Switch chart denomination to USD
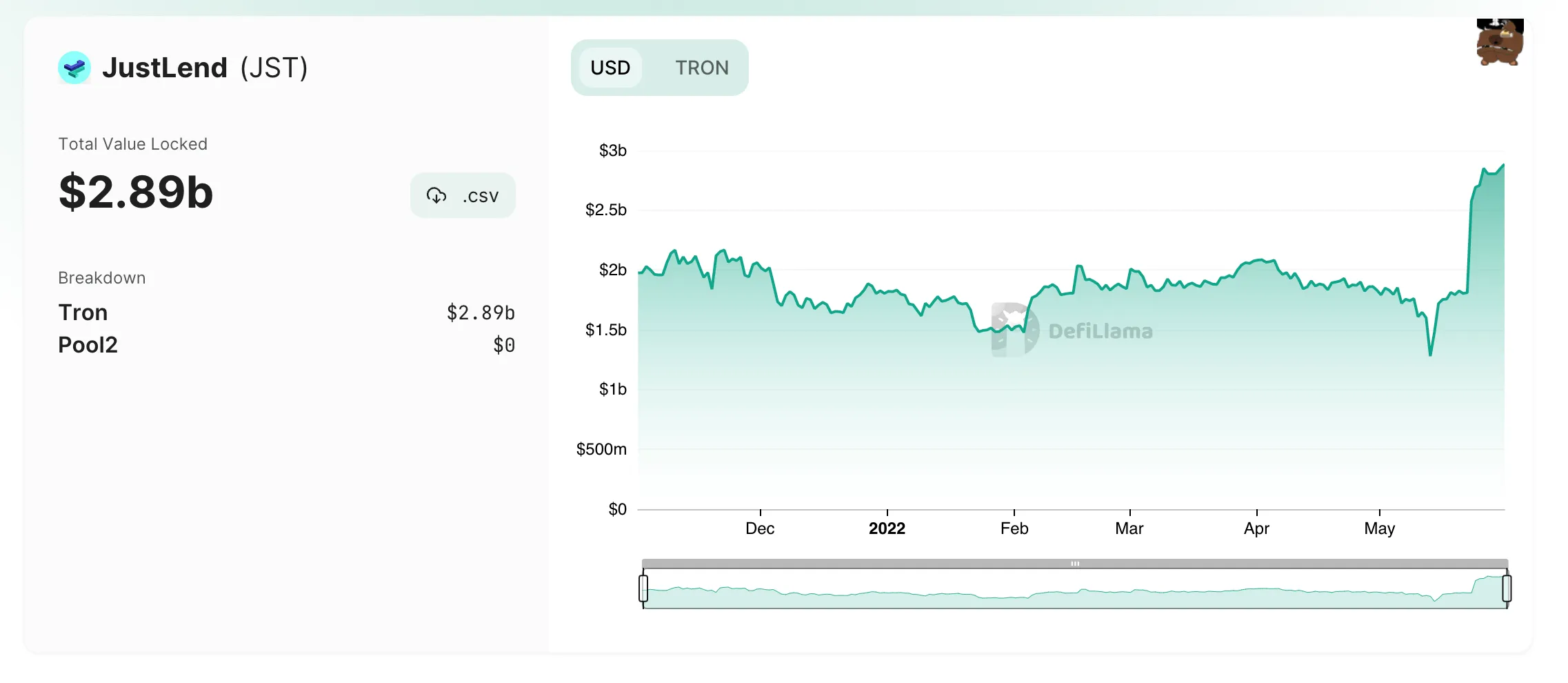 (610, 68)
